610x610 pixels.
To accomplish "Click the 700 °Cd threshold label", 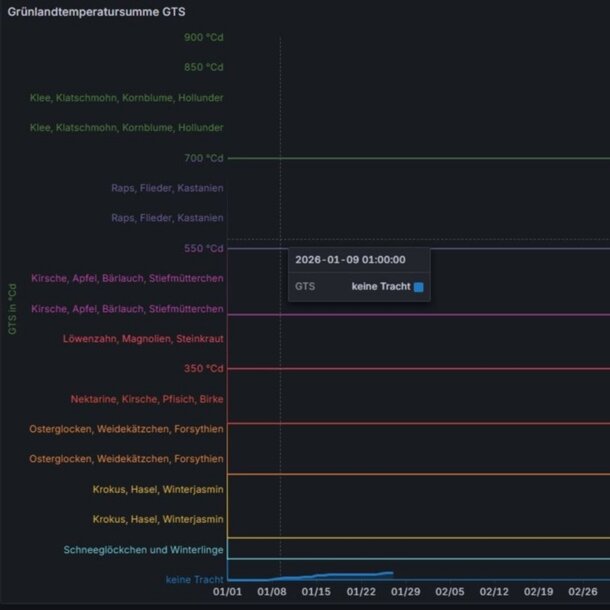I will (204, 158).
